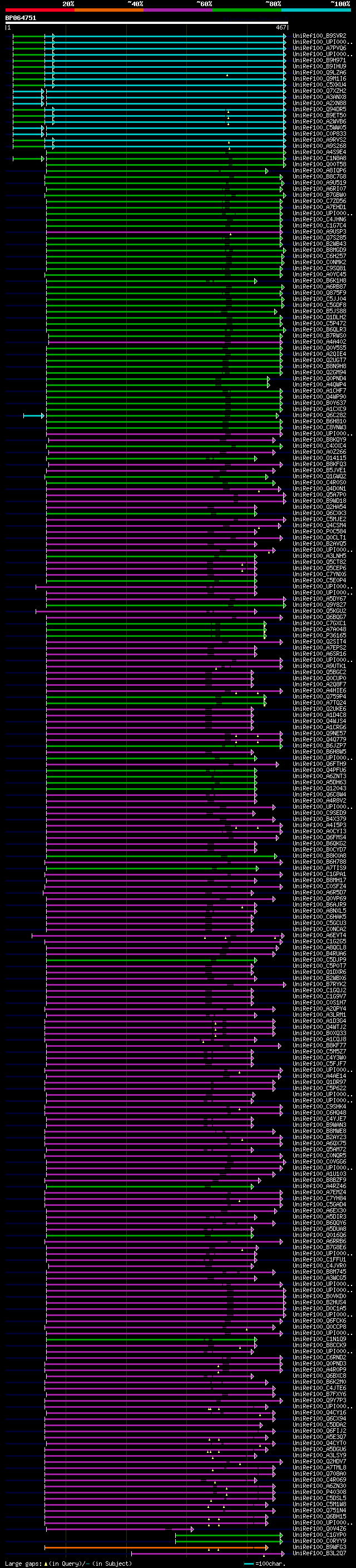
Task: Click the UniRef100_B8MGD9 label
Action: point(319,250)
